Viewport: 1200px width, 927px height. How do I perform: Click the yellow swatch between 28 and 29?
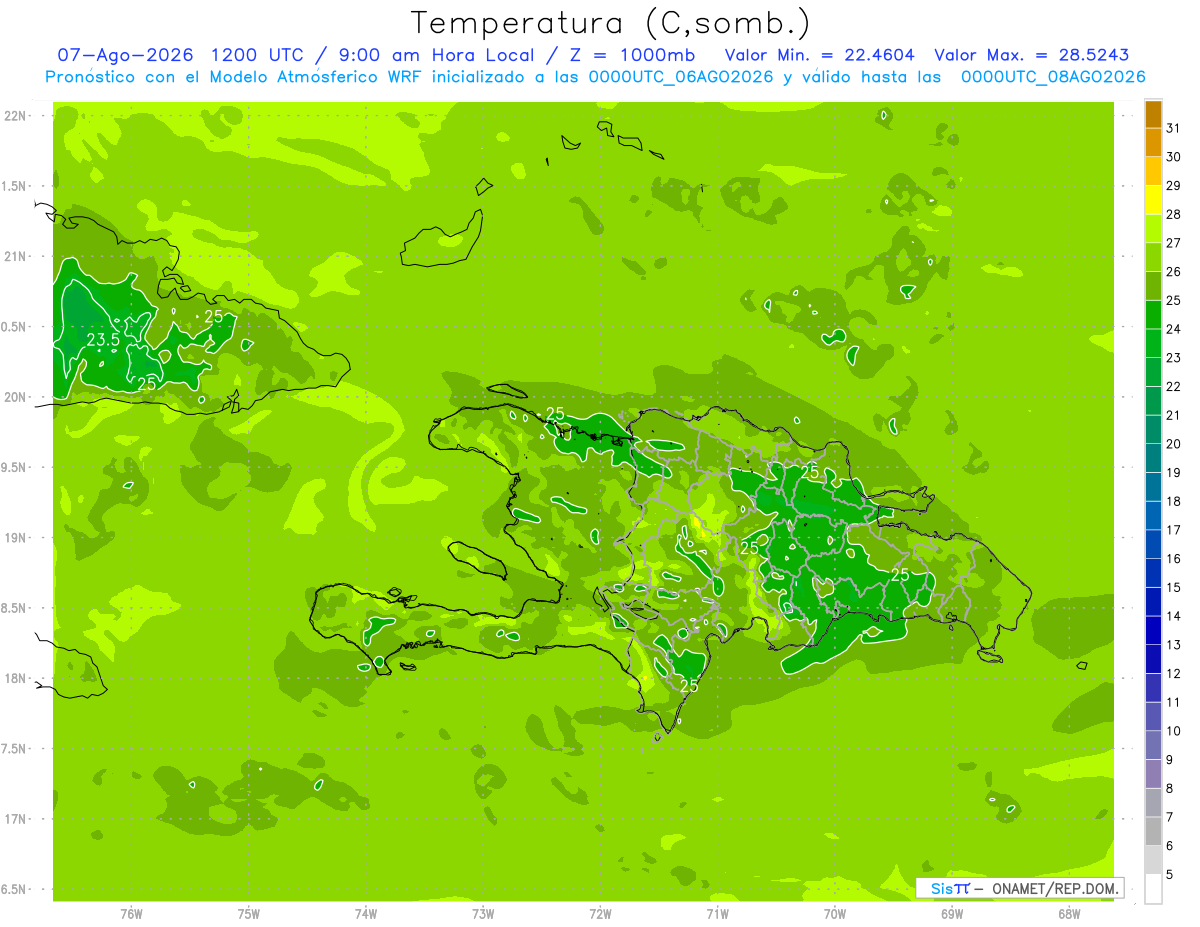pos(1153,200)
